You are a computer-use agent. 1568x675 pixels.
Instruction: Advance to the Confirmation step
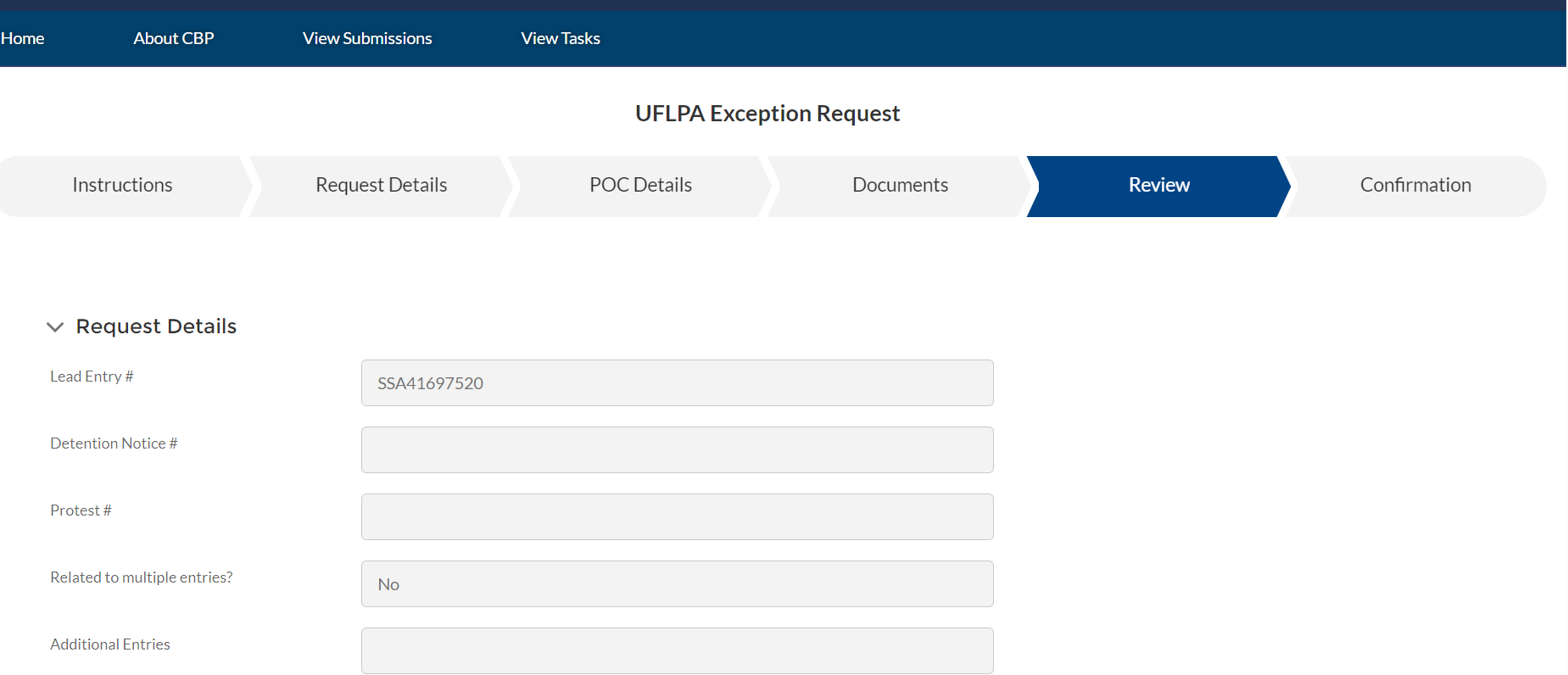click(x=1415, y=186)
